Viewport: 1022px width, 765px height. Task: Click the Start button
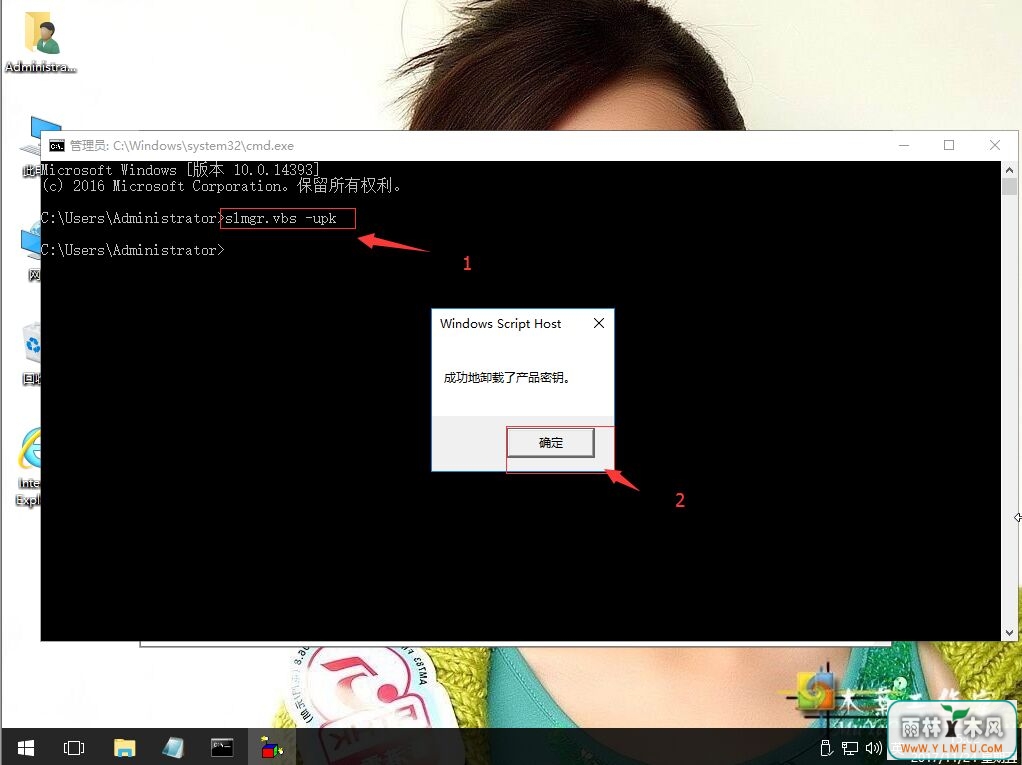click(24, 747)
